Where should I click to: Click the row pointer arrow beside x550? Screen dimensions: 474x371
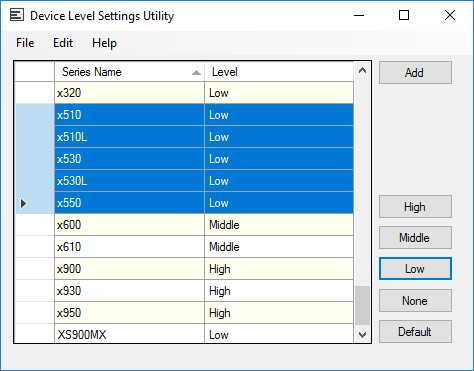coord(23,203)
